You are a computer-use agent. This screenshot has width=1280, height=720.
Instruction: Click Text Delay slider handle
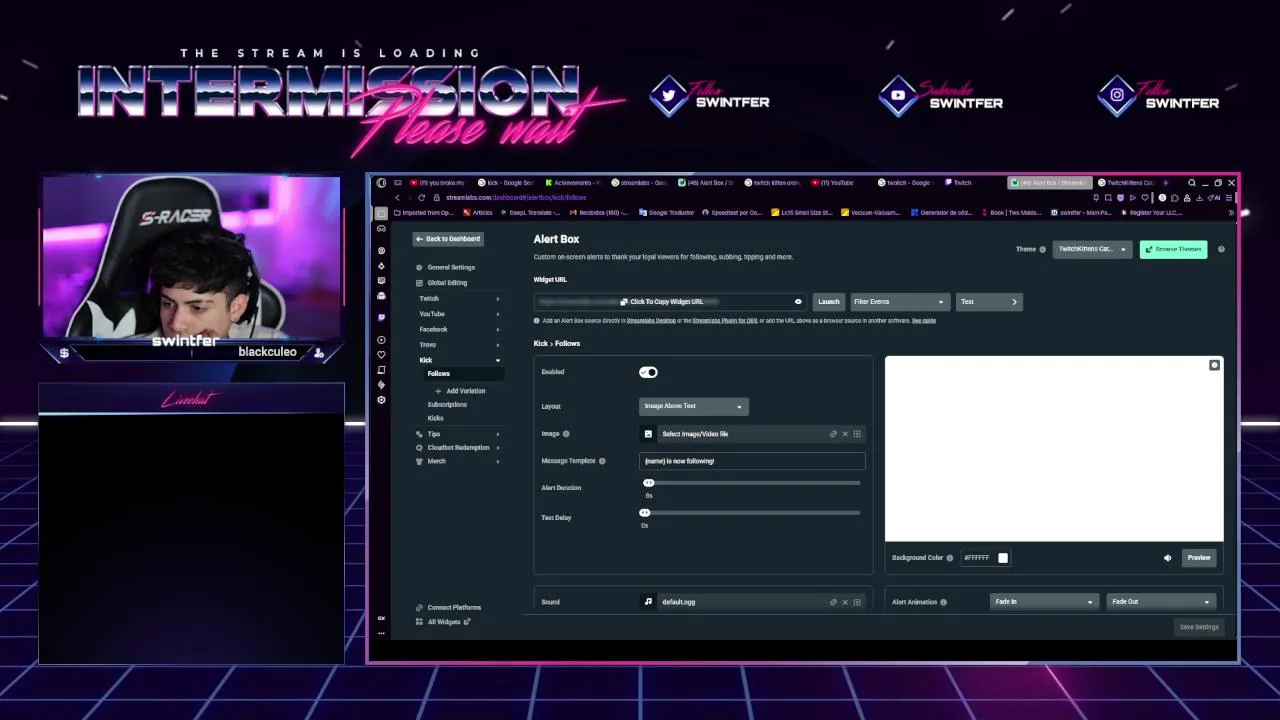pos(645,513)
